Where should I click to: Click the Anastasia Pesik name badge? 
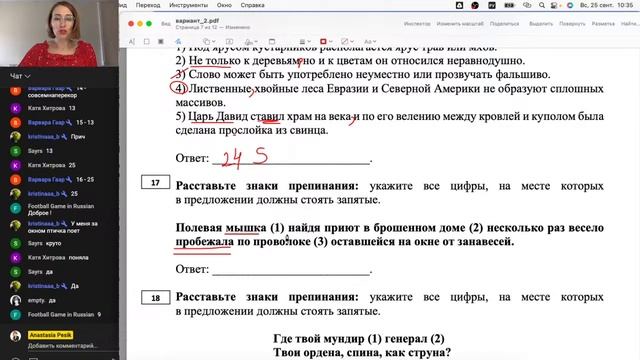[51, 335]
